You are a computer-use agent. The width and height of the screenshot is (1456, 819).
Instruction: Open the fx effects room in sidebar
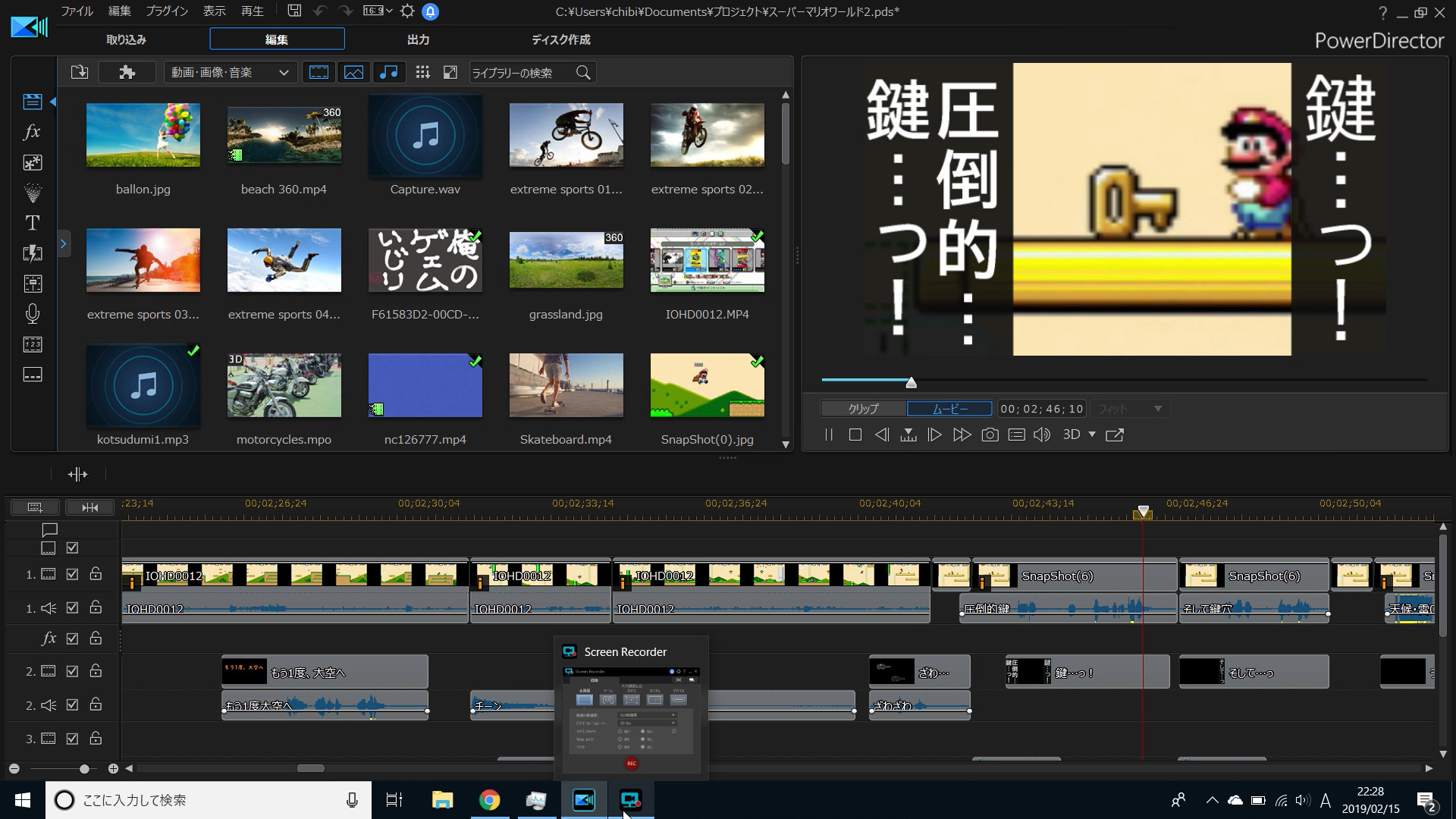point(32,133)
